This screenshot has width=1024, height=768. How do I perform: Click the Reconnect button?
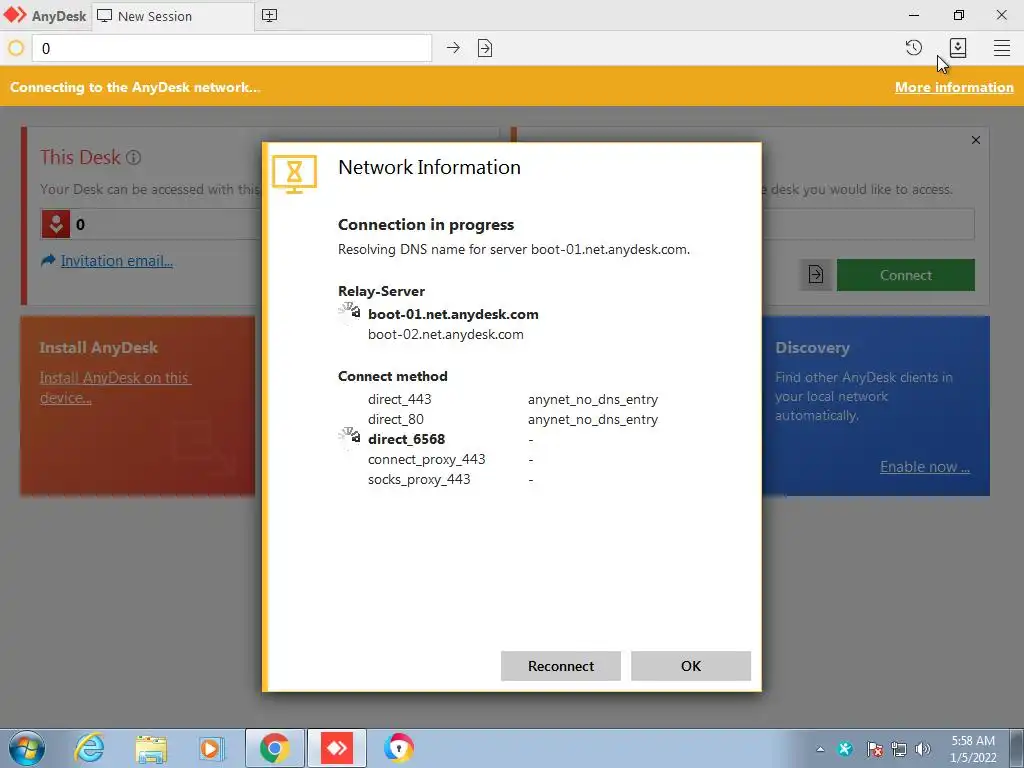(560, 665)
